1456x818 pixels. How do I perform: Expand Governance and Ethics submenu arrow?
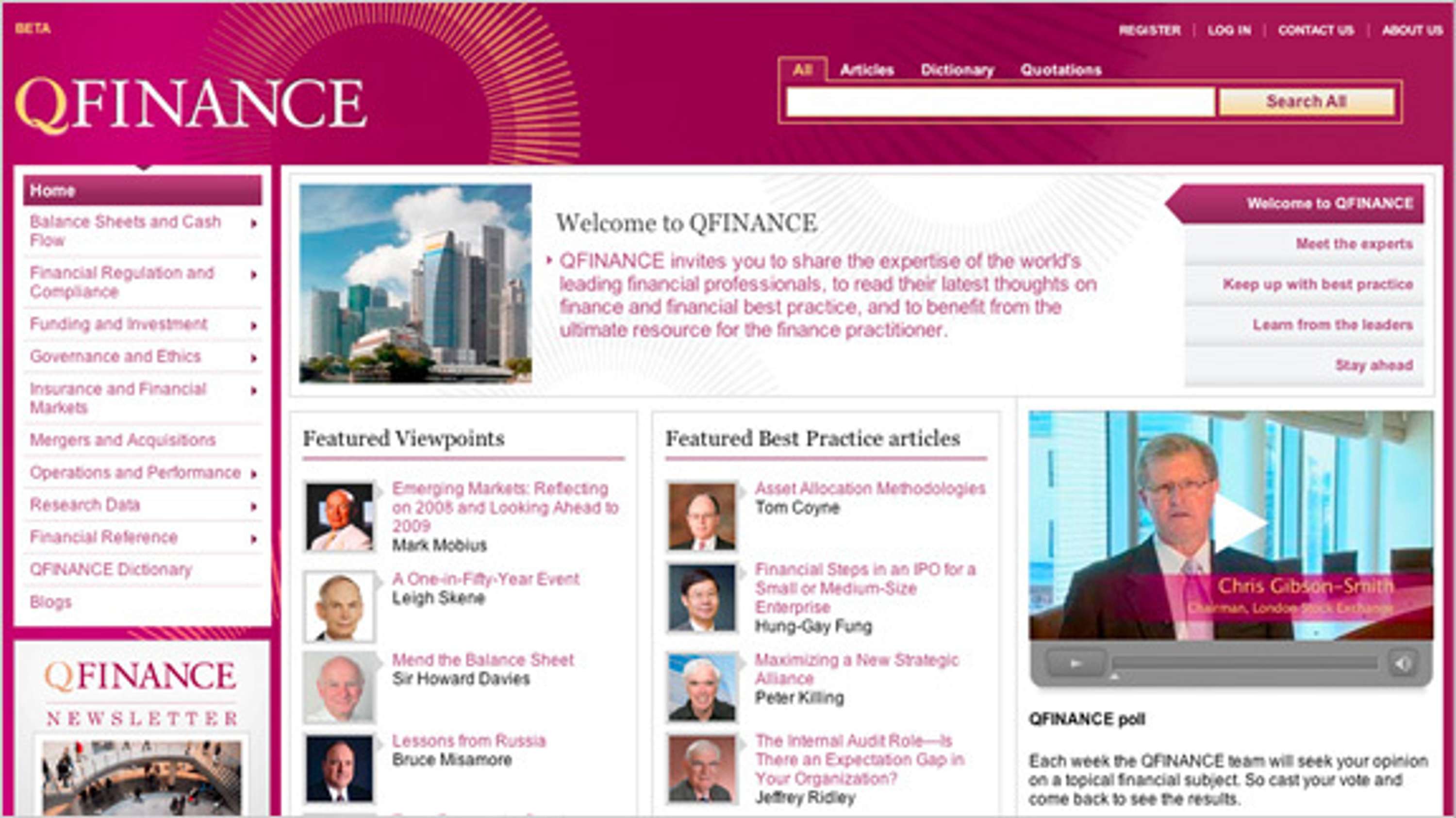click(x=254, y=358)
